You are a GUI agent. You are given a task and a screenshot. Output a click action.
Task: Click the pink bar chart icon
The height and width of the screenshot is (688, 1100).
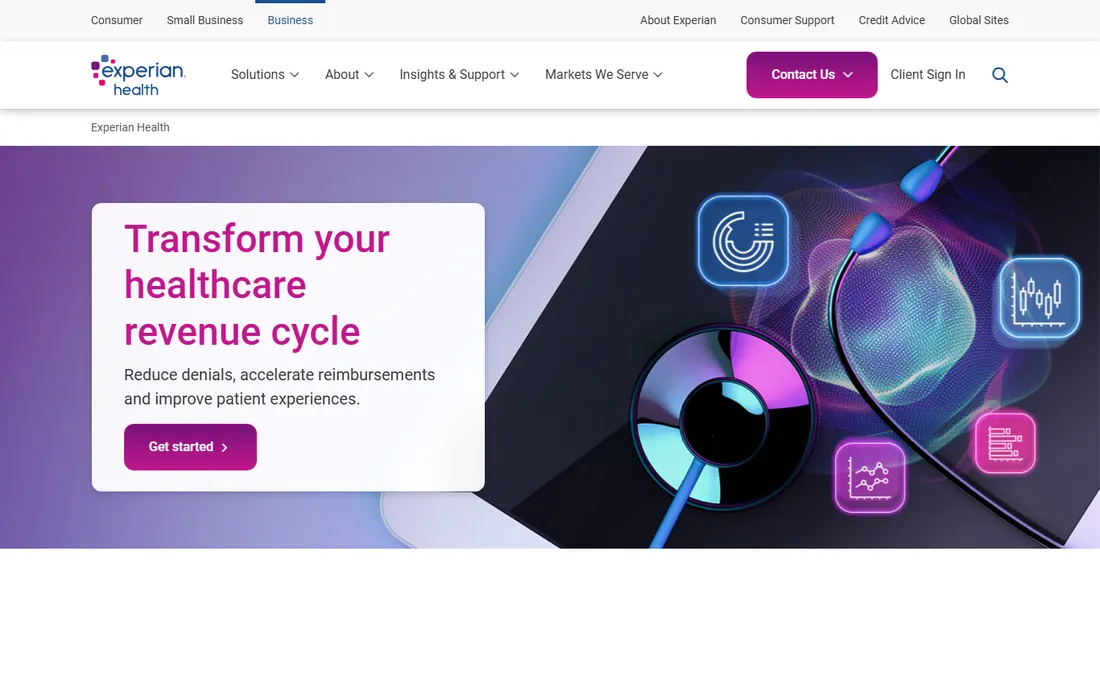tap(1005, 443)
